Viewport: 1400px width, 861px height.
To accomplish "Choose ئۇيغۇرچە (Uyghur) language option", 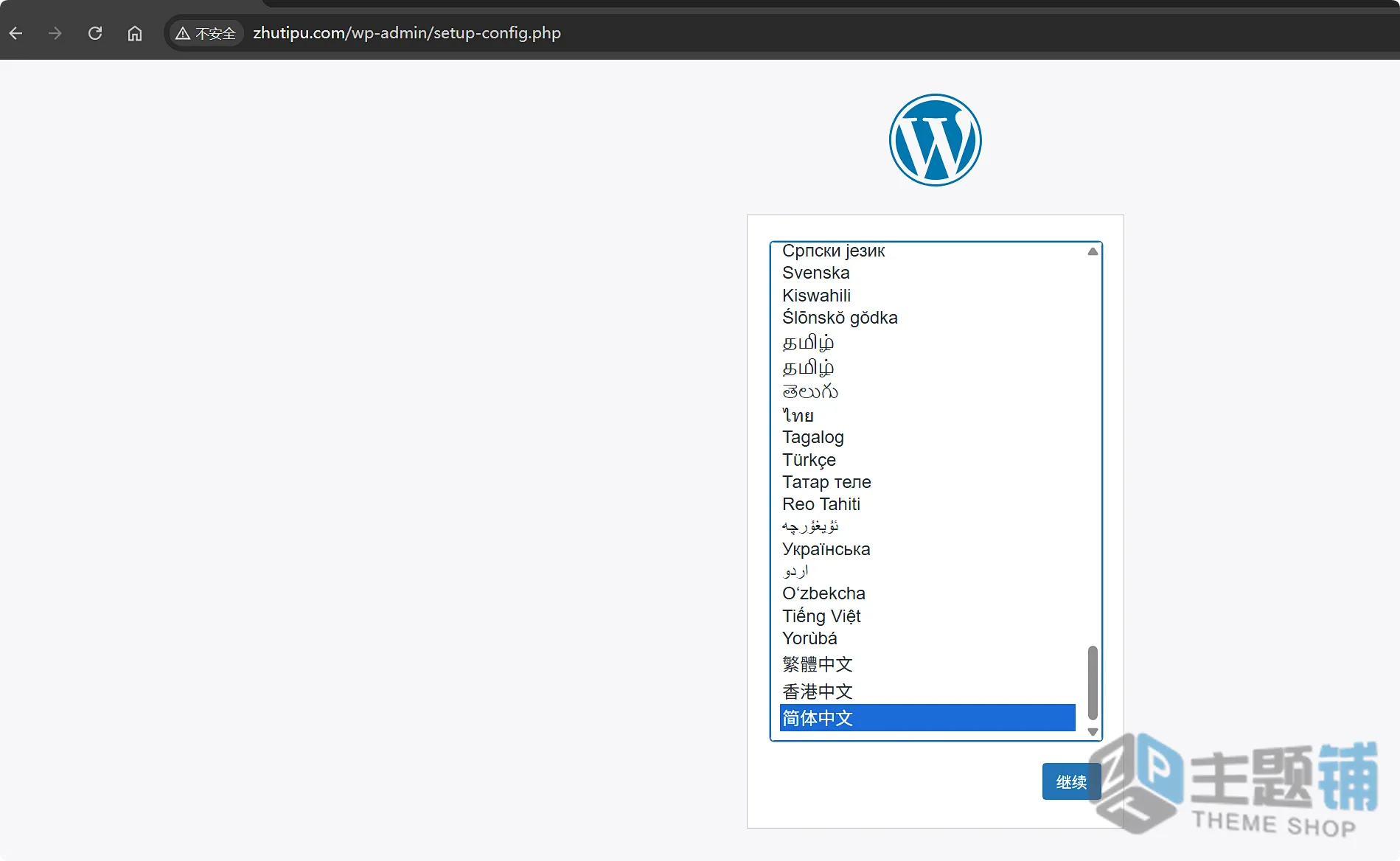I will 927,526.
